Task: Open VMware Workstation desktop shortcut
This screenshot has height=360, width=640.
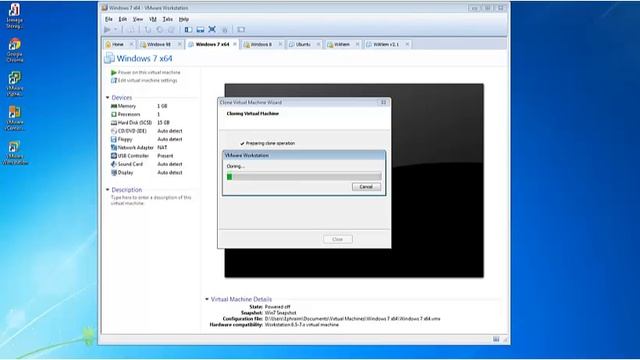Action: click(x=15, y=153)
